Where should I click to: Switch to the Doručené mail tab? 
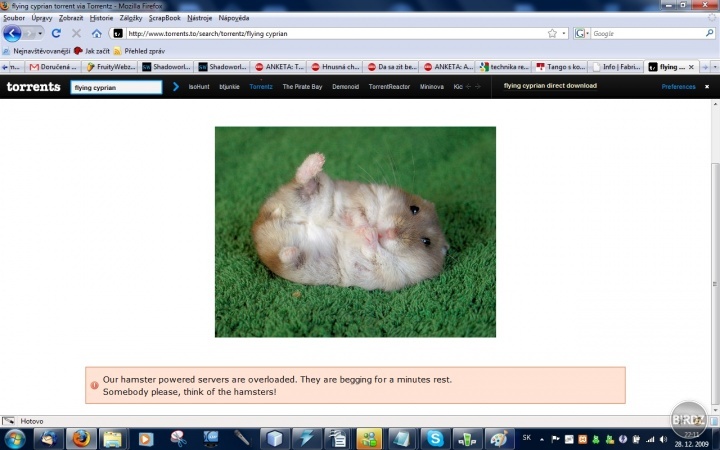click(x=53, y=67)
